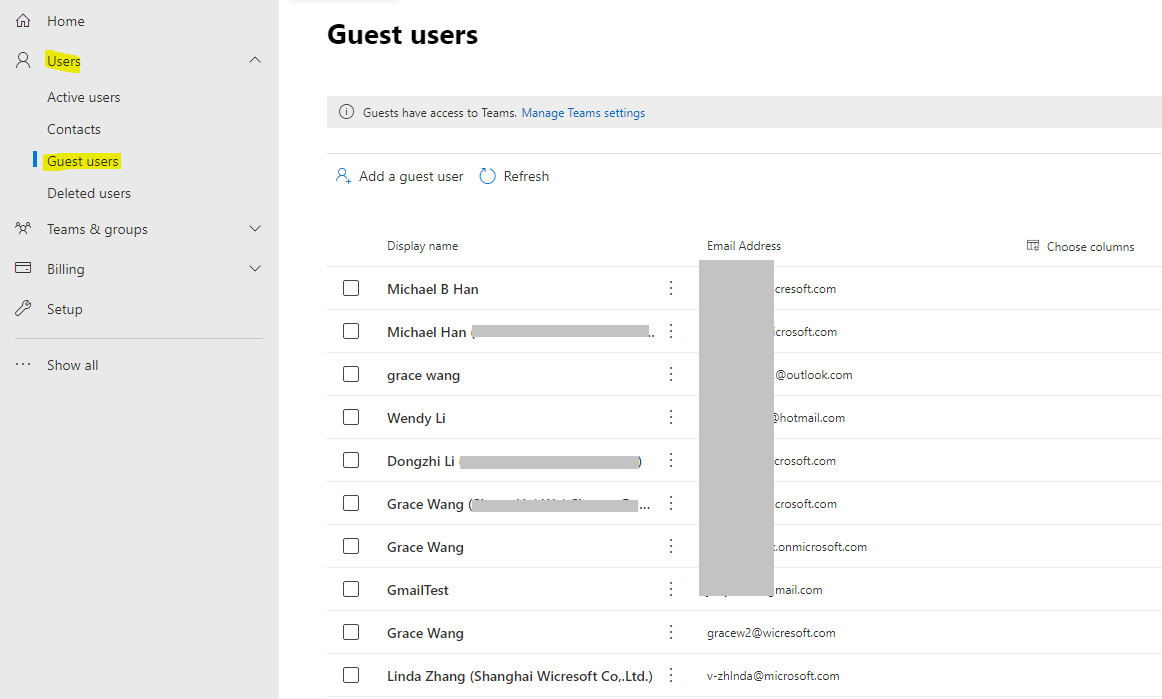Click the Users person icon
Image resolution: width=1162 pixels, height=699 pixels.
(23, 60)
